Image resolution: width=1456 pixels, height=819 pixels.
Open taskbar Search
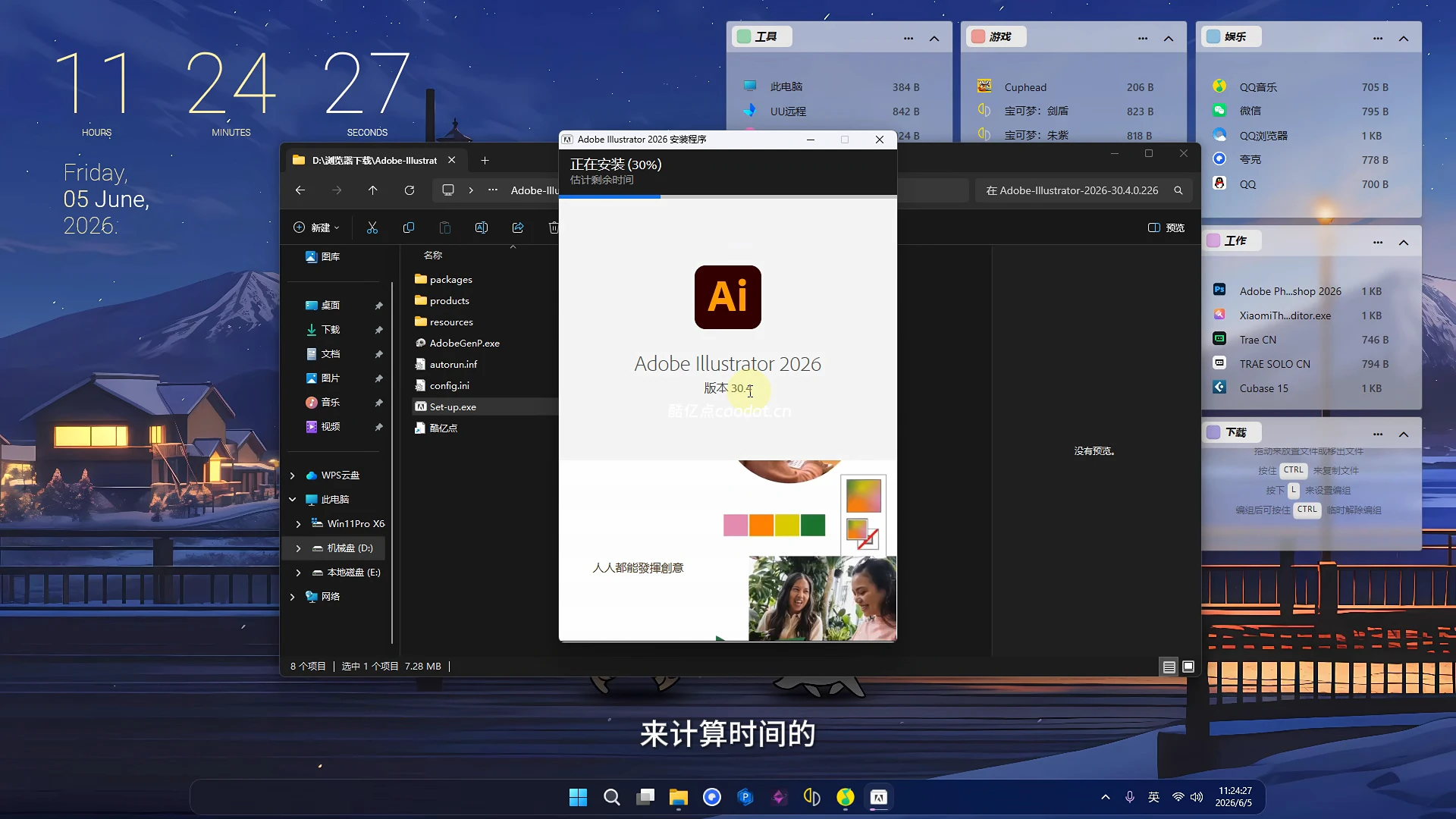click(611, 797)
